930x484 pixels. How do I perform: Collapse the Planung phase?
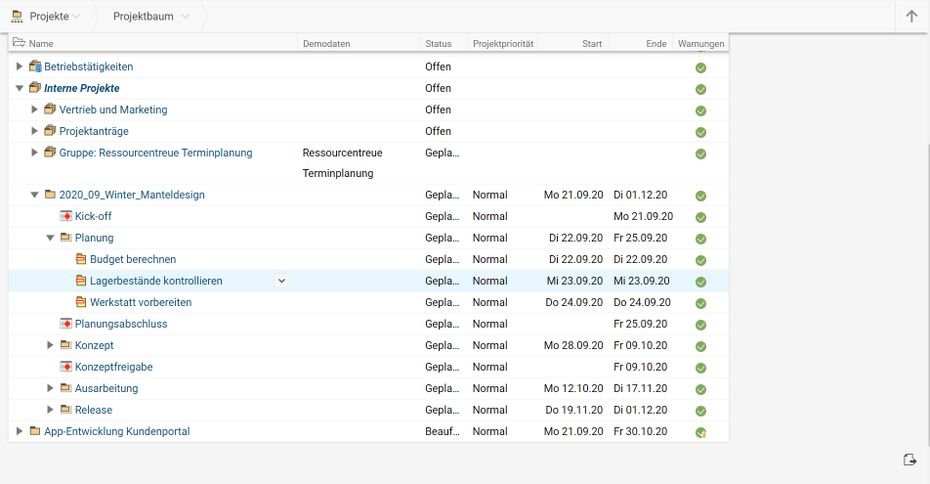click(50, 237)
